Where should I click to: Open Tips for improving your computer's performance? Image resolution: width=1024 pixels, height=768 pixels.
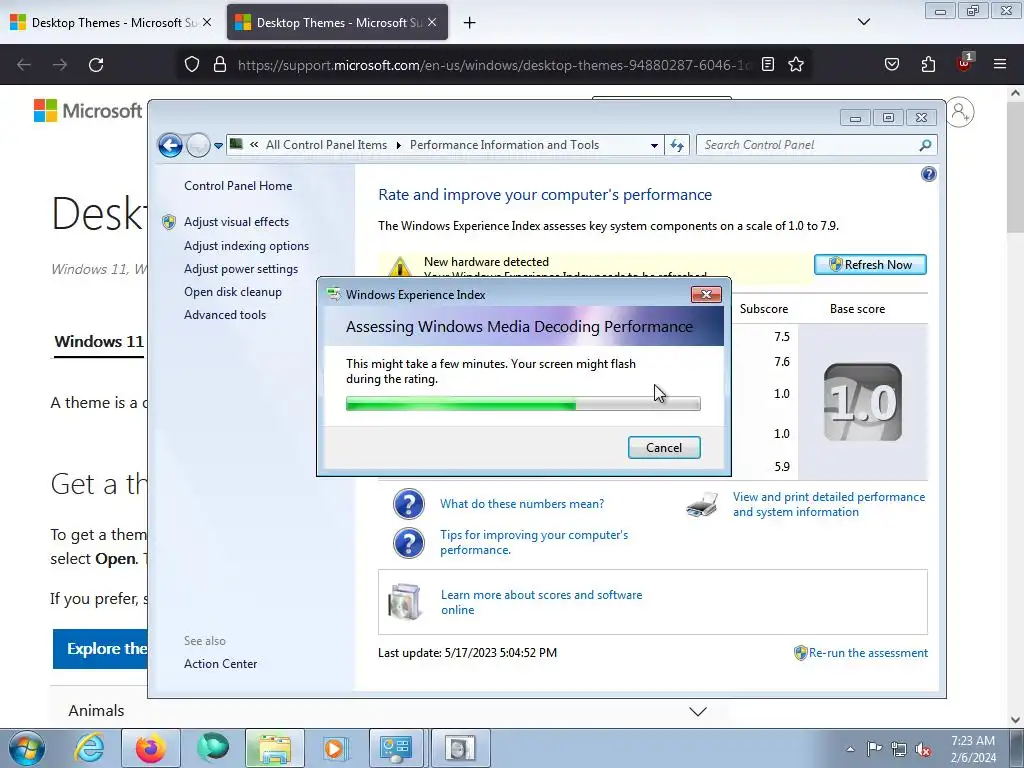(x=534, y=542)
